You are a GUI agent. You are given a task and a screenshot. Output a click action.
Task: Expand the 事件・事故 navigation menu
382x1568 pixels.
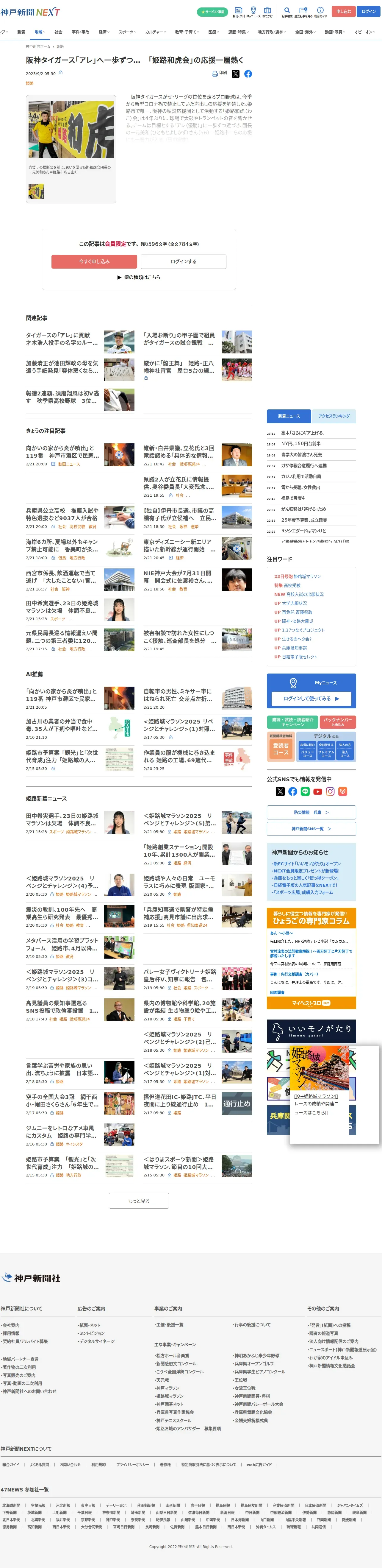[x=80, y=32]
